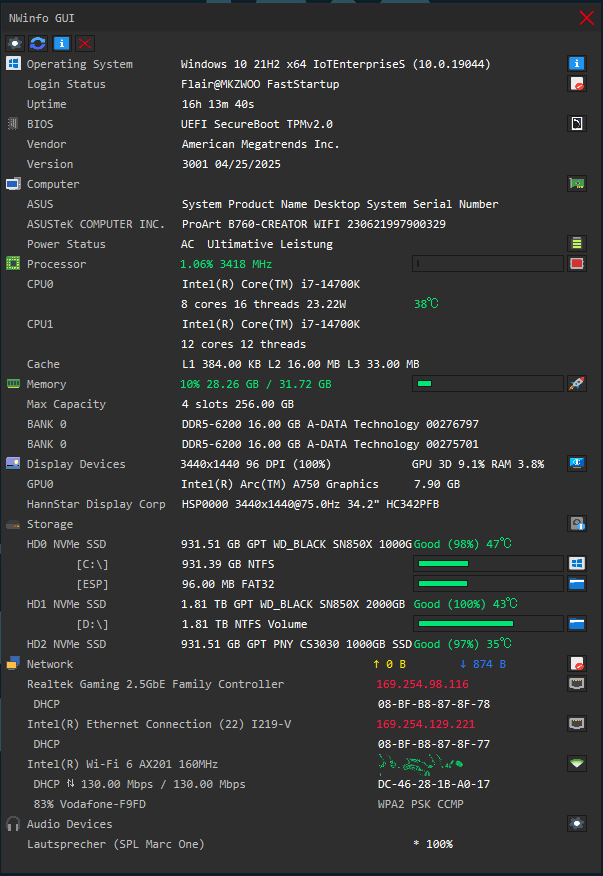Click the Lautsprecher (SPL Marc One) audio device
The height and width of the screenshot is (876, 603).
coord(116,844)
